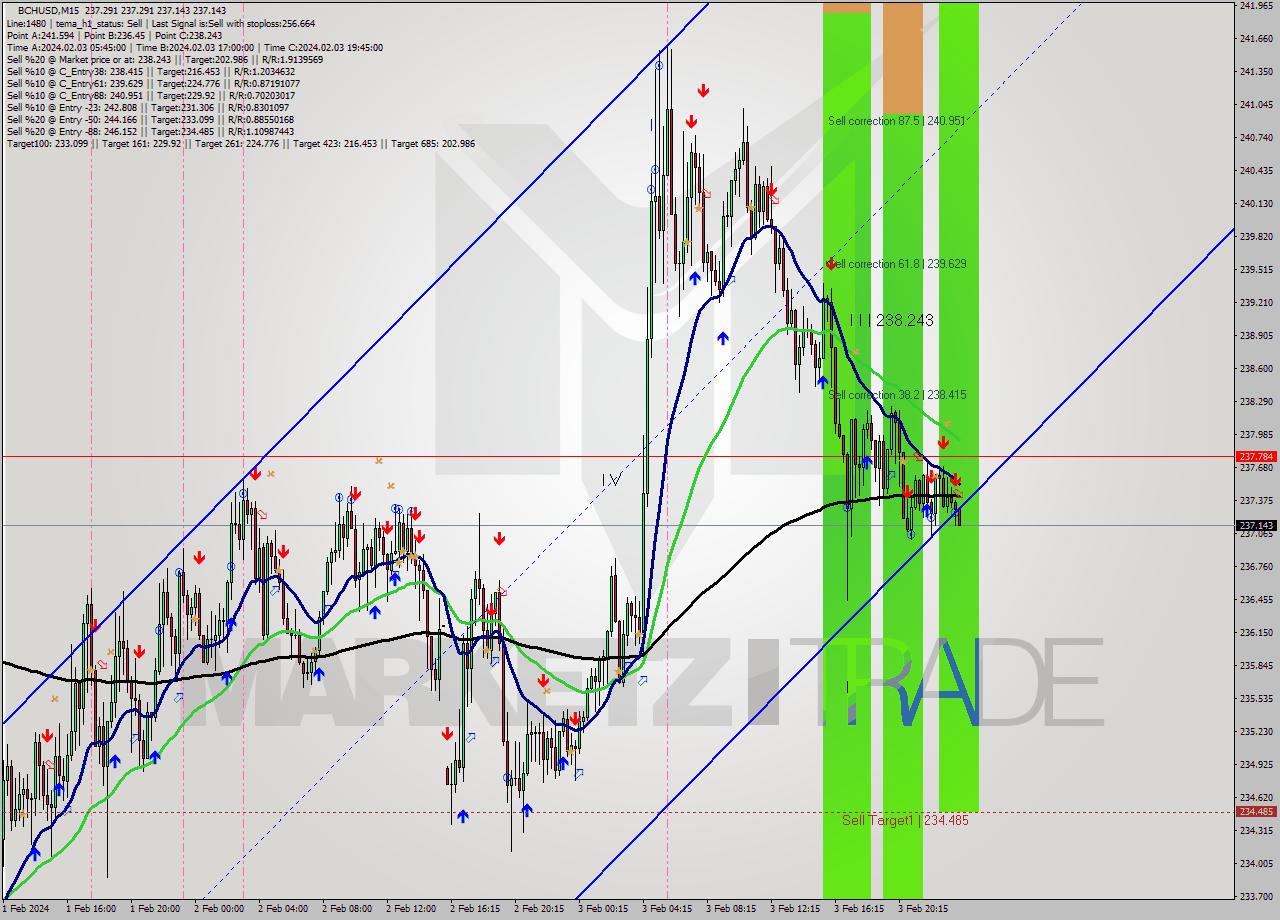Click the '2 Feb 08:00' time label
Image resolution: width=1280 pixels, height=920 pixels.
click(x=347, y=909)
